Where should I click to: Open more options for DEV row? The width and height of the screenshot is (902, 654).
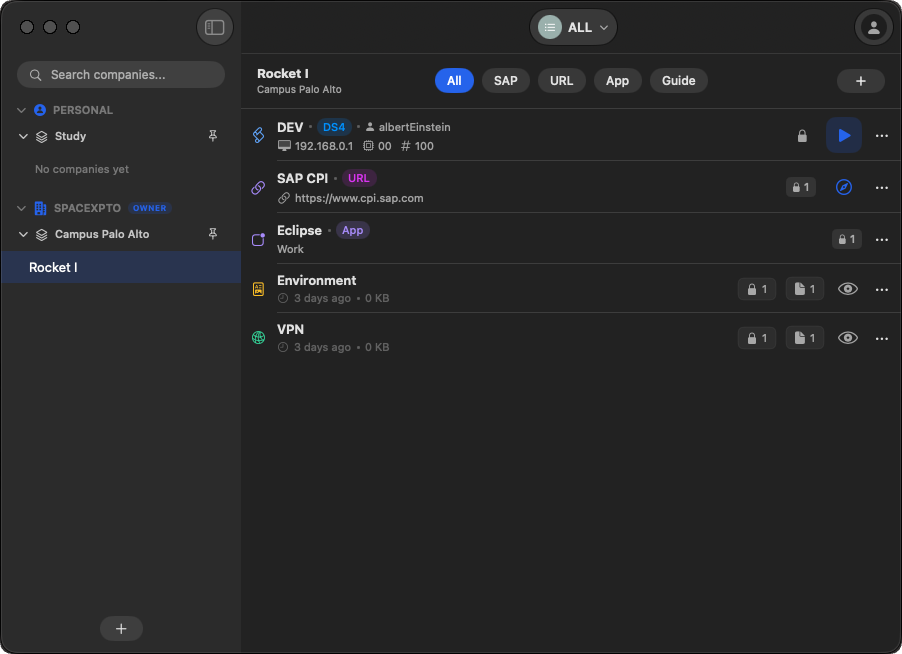pyautogui.click(x=882, y=136)
